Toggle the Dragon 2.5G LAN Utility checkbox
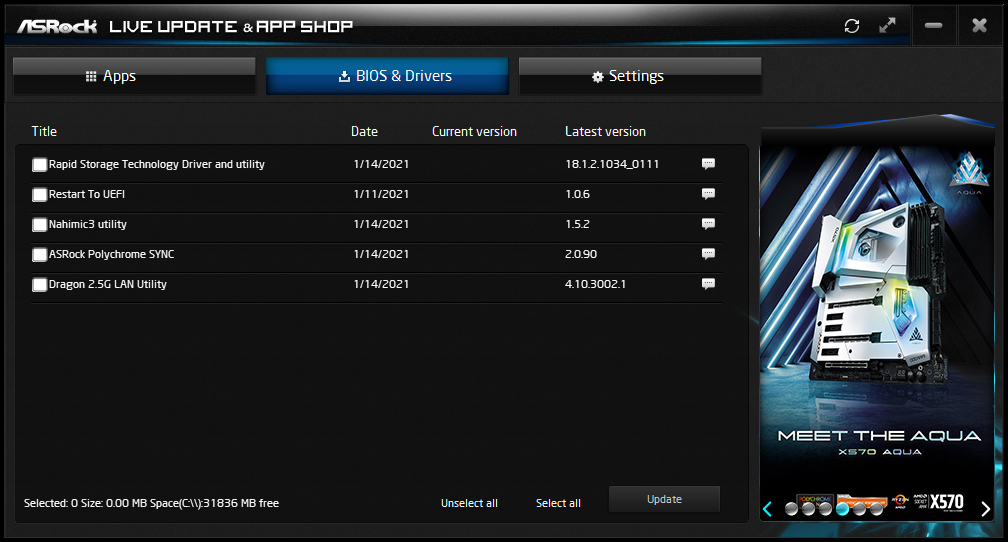The height and width of the screenshot is (542, 1008). [x=39, y=285]
